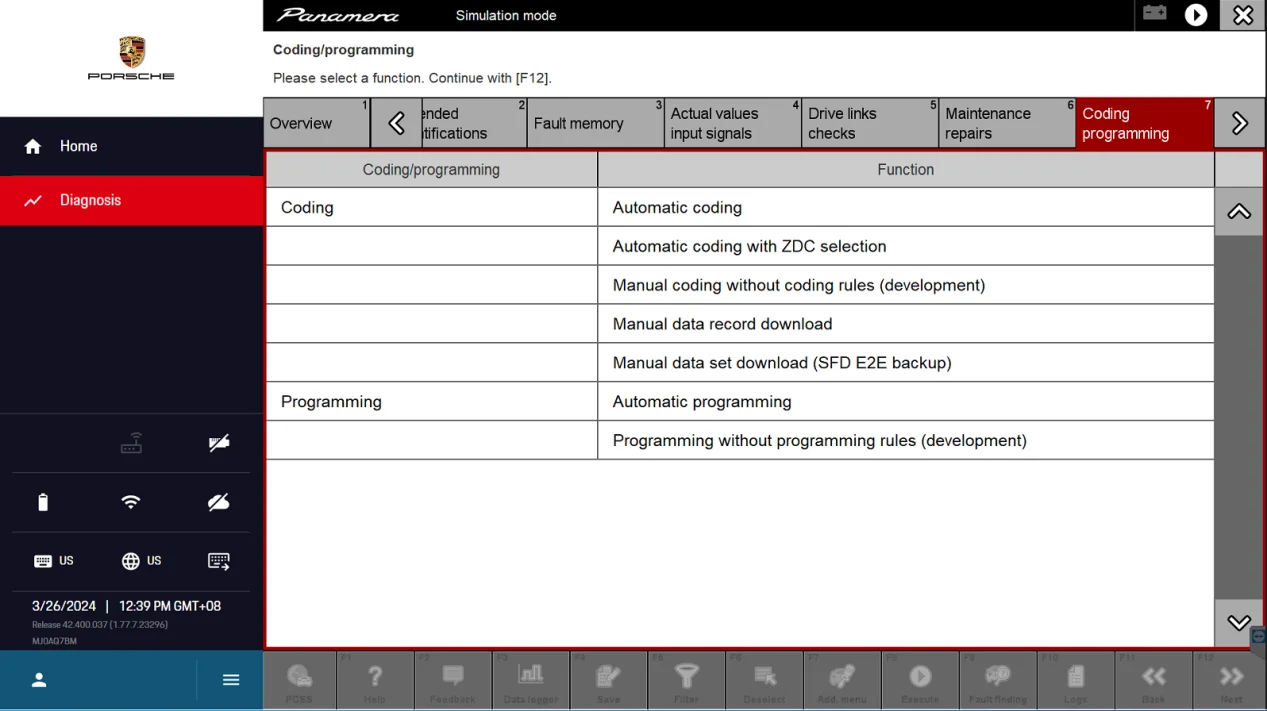Open language region US globe selector
Image resolution: width=1267 pixels, height=711 pixels.
[x=141, y=561]
